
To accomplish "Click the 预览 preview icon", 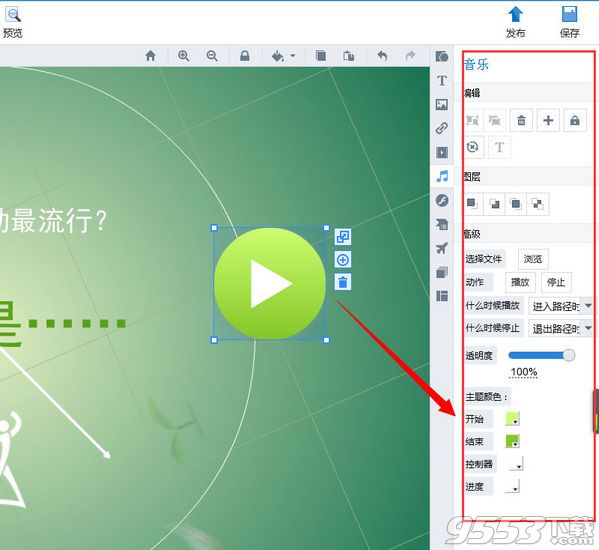I will 13,15.
